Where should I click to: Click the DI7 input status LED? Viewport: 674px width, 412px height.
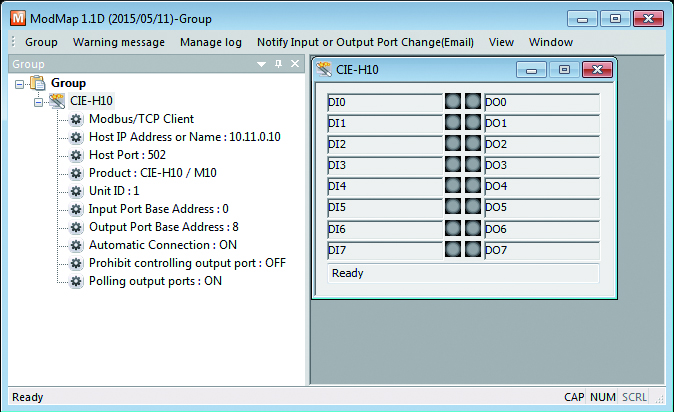click(453, 249)
